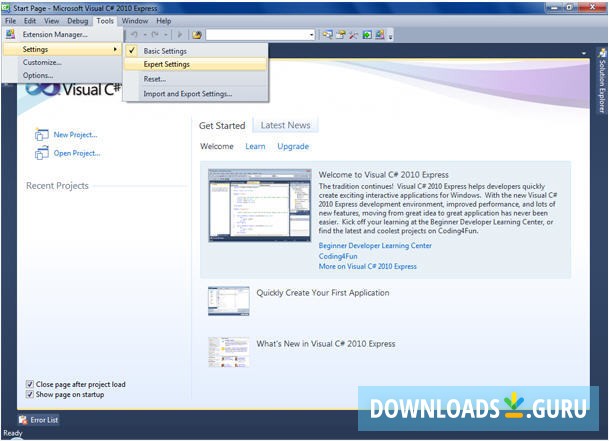
Task: Open the toolbar options overflow arrow
Action: tap(390, 36)
